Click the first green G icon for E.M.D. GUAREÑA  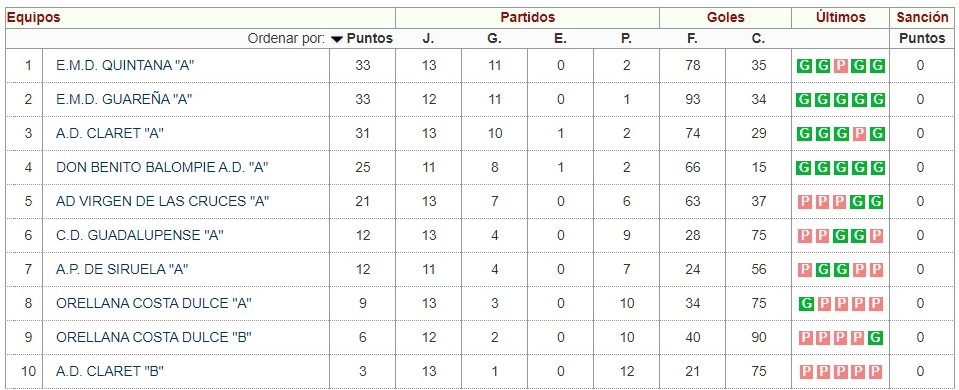[805, 100]
